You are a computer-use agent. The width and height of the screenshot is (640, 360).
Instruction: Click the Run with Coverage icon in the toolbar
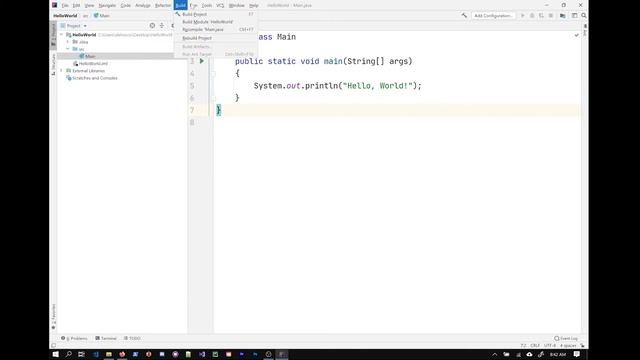[x=541, y=16]
